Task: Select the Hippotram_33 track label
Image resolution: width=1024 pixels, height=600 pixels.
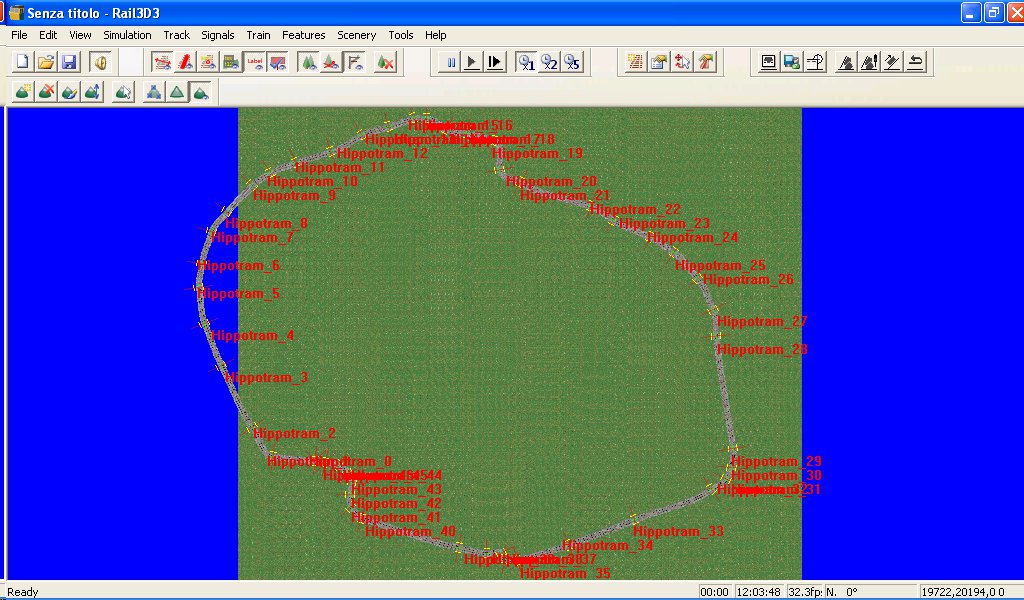Action: click(679, 531)
